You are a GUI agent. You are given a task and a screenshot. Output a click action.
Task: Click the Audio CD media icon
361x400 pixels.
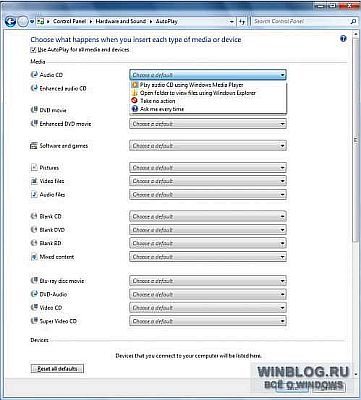(34, 75)
